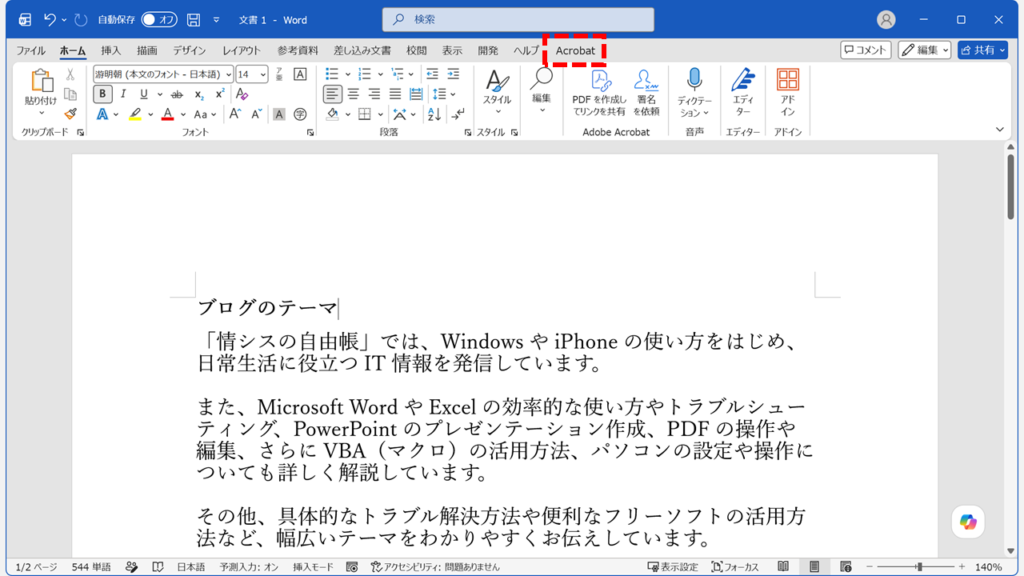This screenshot has width=1024, height=576.
Task: Open the 挿入 tab
Action: tap(111, 50)
